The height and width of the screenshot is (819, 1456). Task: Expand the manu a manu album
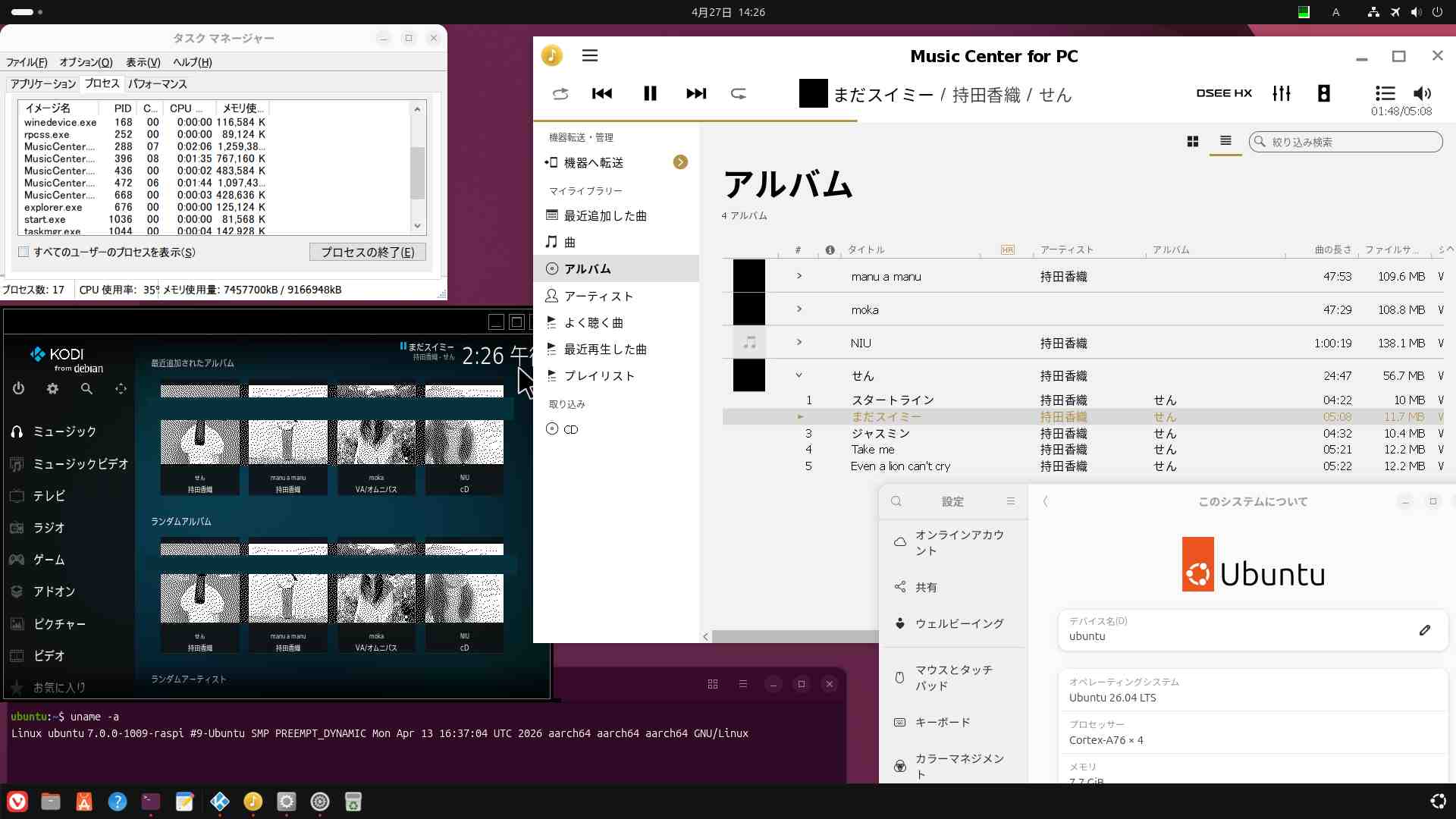pos(799,277)
